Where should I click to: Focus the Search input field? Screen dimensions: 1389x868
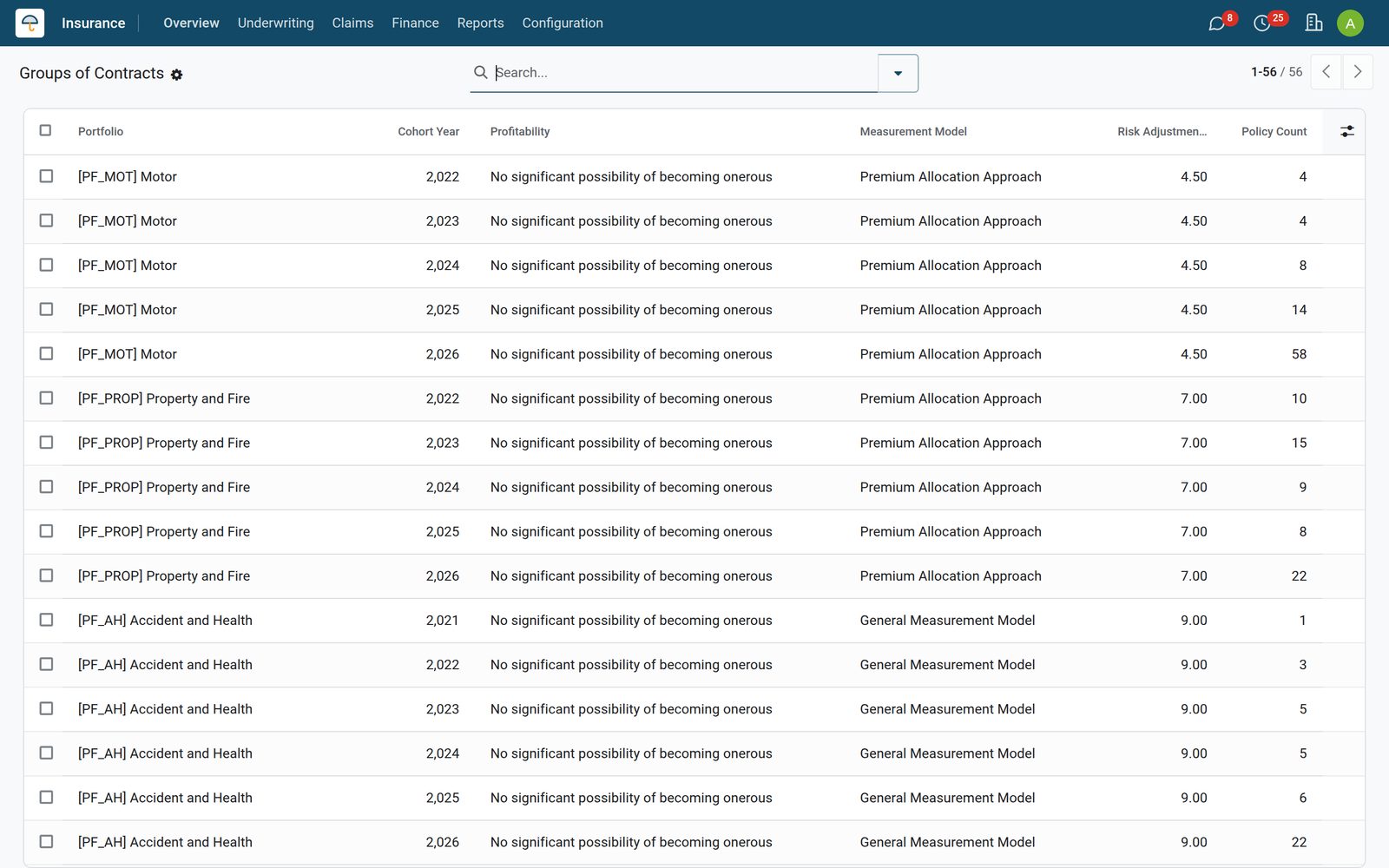coord(683,73)
